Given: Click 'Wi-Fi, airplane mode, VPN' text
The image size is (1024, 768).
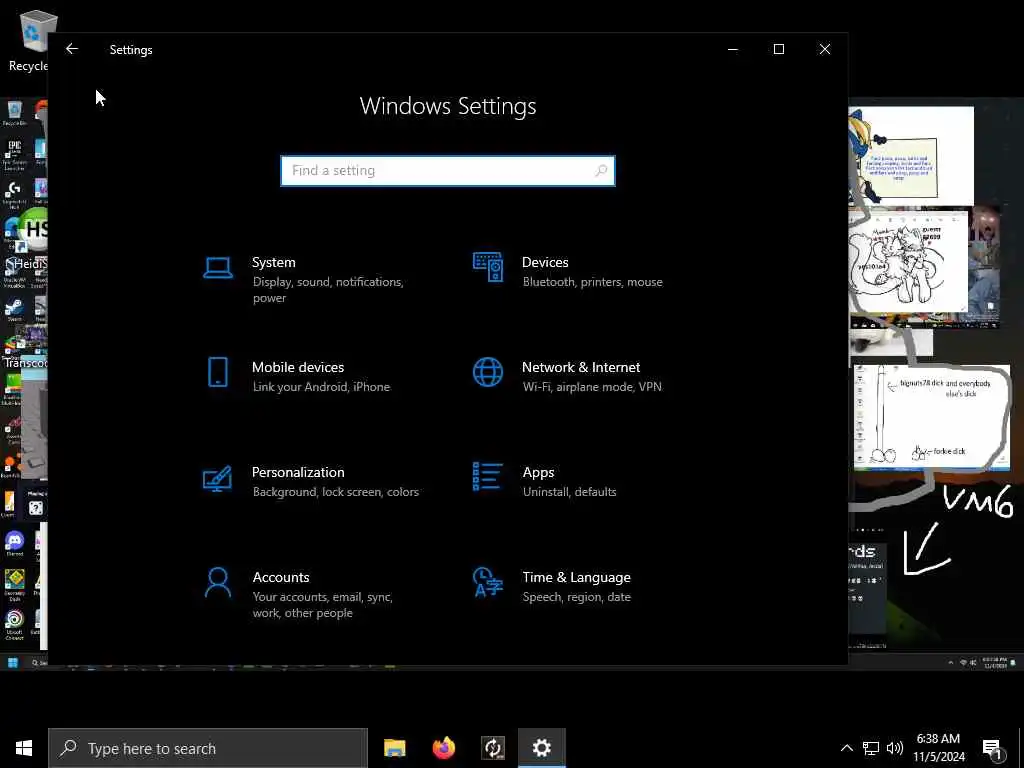Looking at the screenshot, I should coord(592,387).
